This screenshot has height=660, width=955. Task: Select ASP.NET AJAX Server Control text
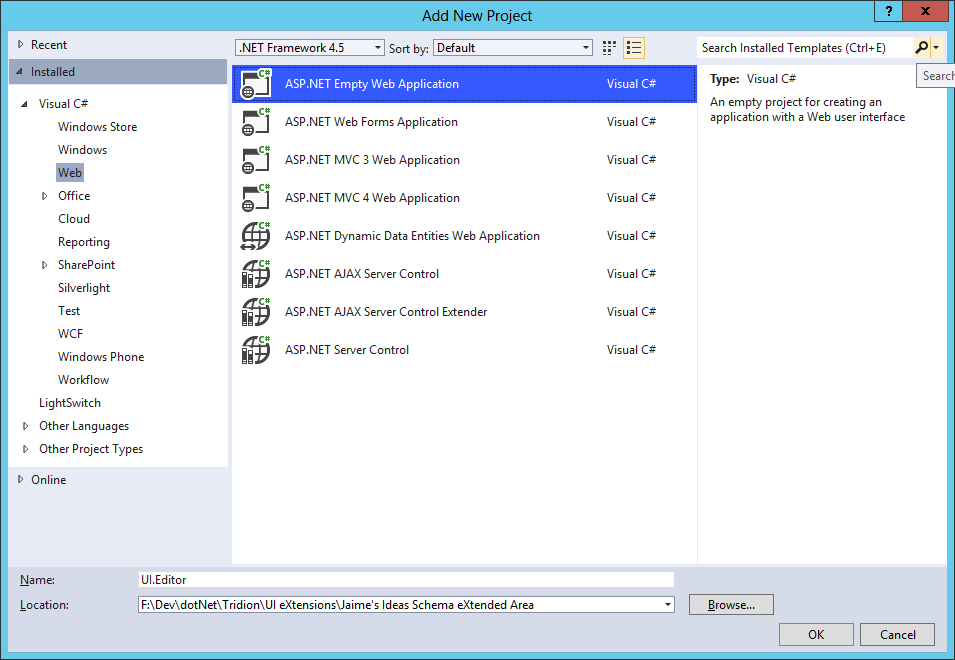coord(362,274)
